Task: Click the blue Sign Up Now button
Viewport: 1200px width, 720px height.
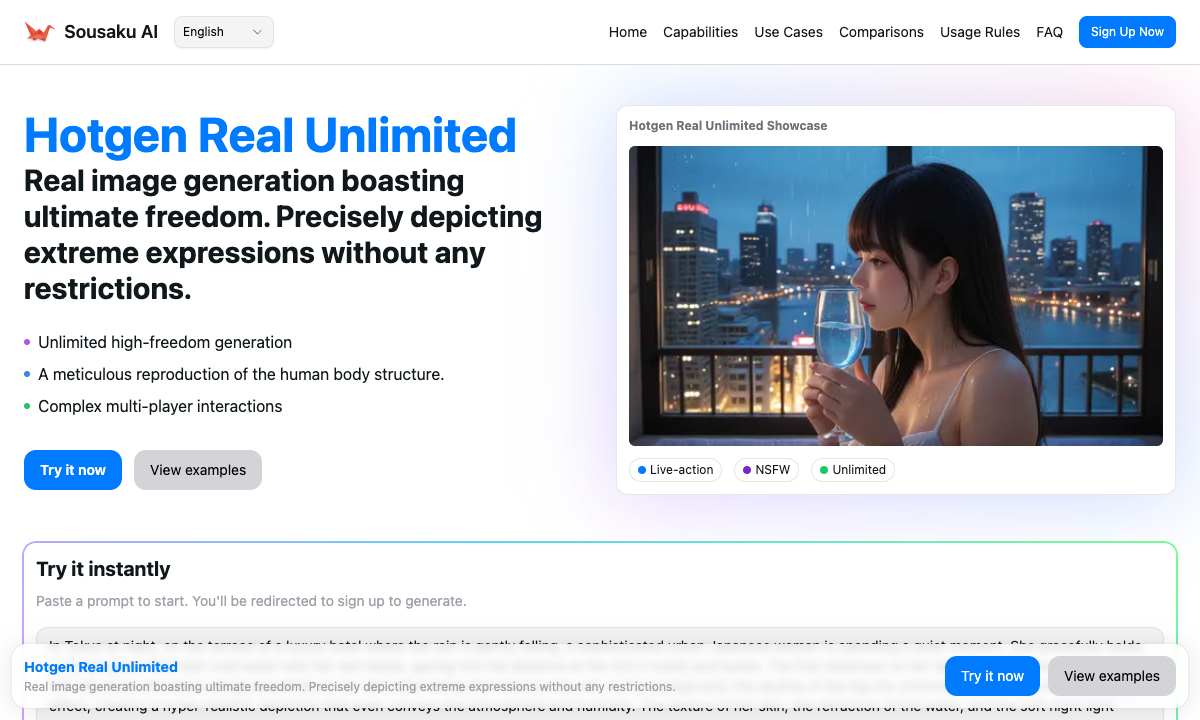Action: [x=1127, y=31]
